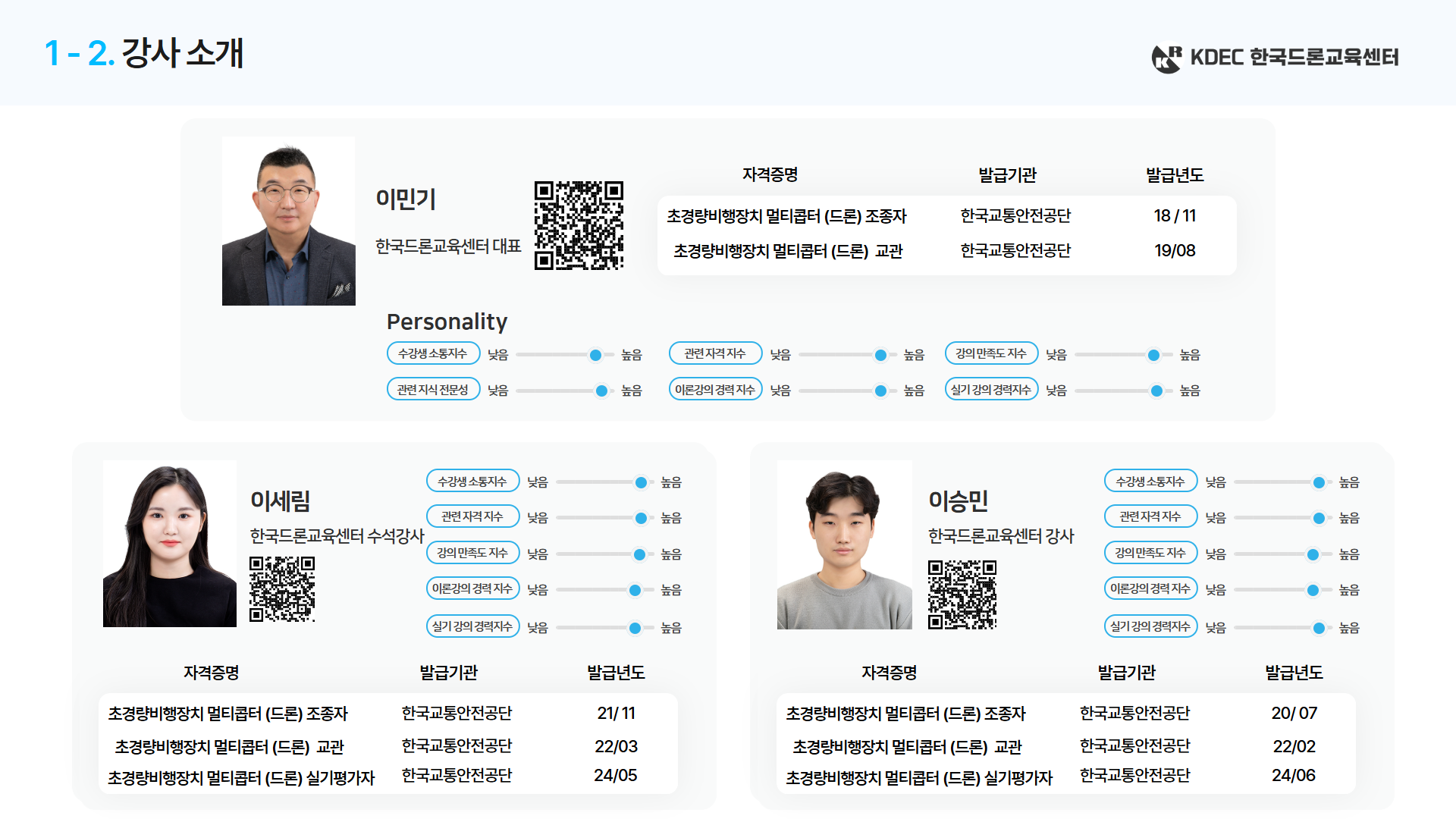The width and height of the screenshot is (1456, 819).
Task: Click 이세림's '실기평가자' certificate row text
Action: pos(241,778)
